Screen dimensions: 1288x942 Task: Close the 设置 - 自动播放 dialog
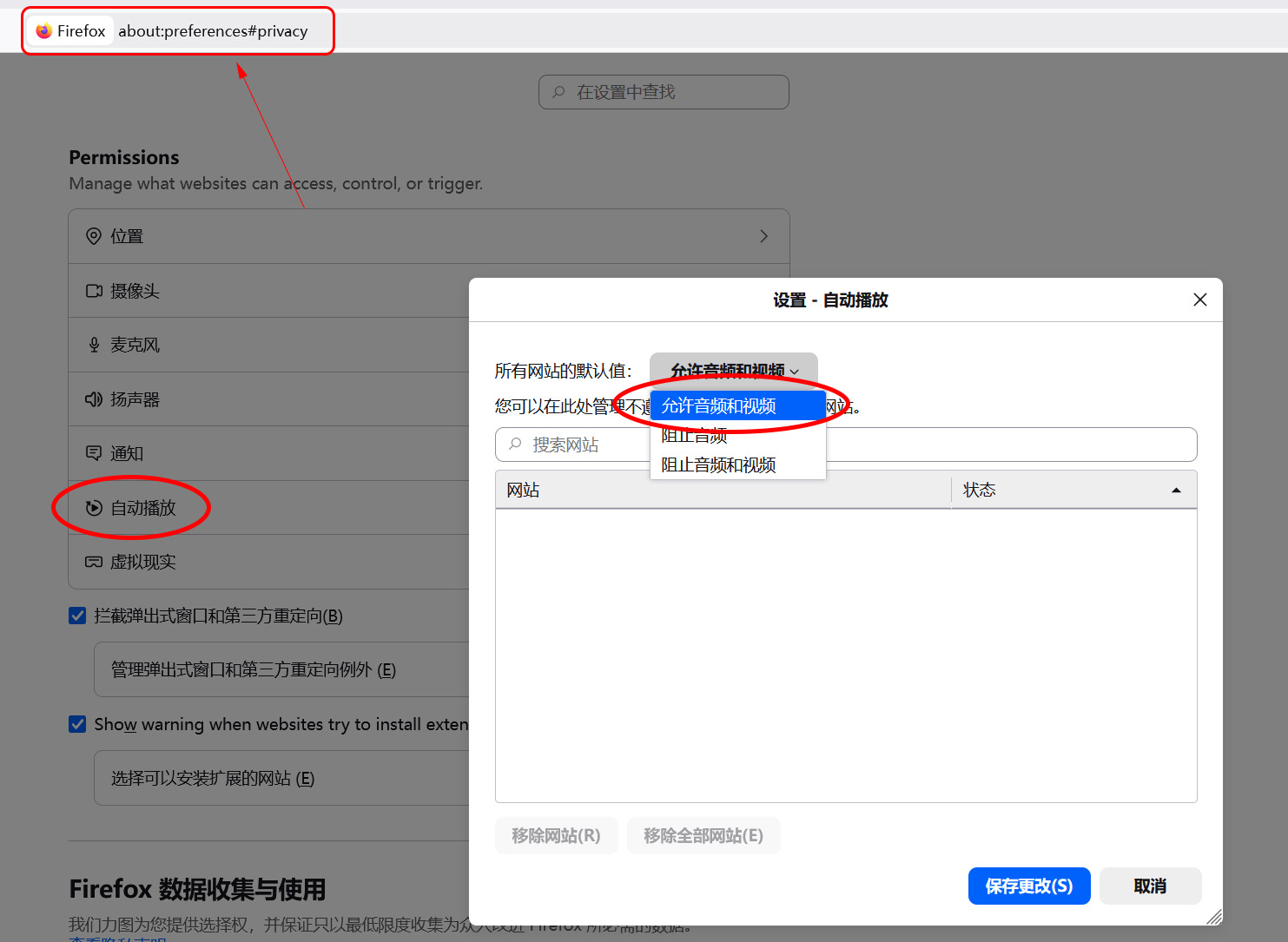(x=1199, y=300)
